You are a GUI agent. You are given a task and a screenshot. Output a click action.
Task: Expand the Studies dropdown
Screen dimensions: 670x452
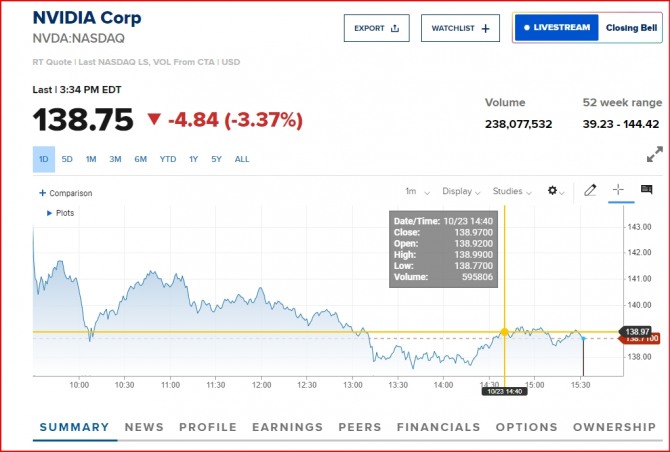point(512,191)
